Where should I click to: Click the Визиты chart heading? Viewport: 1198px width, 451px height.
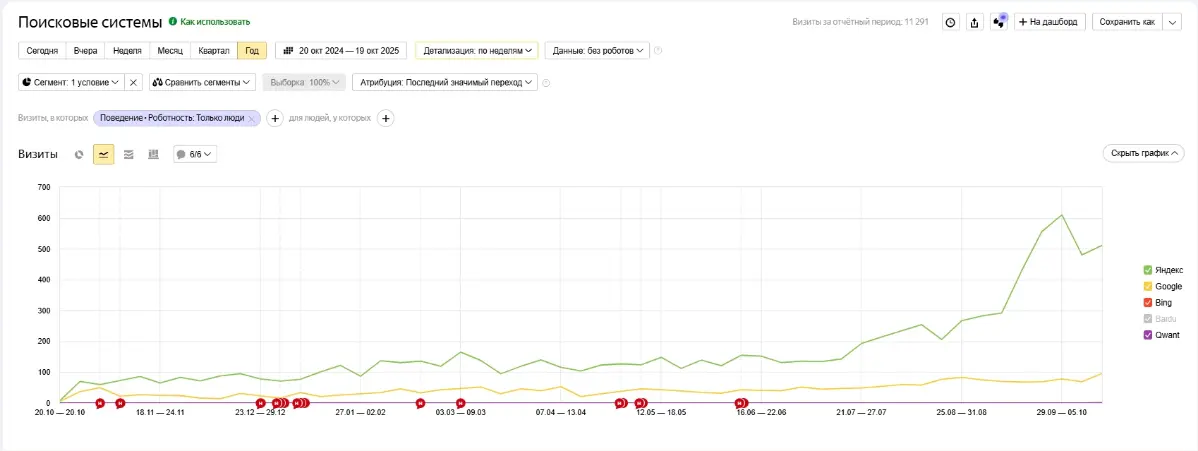[x=37, y=154]
